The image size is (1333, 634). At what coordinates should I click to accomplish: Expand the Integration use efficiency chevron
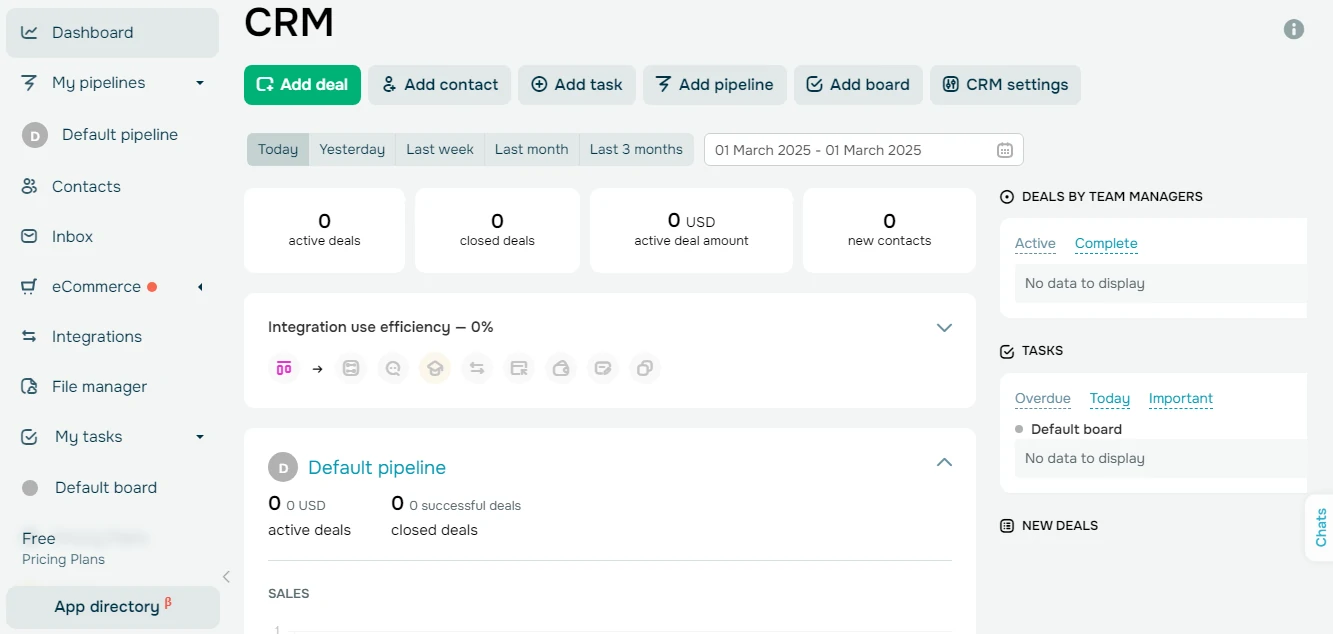point(944,327)
